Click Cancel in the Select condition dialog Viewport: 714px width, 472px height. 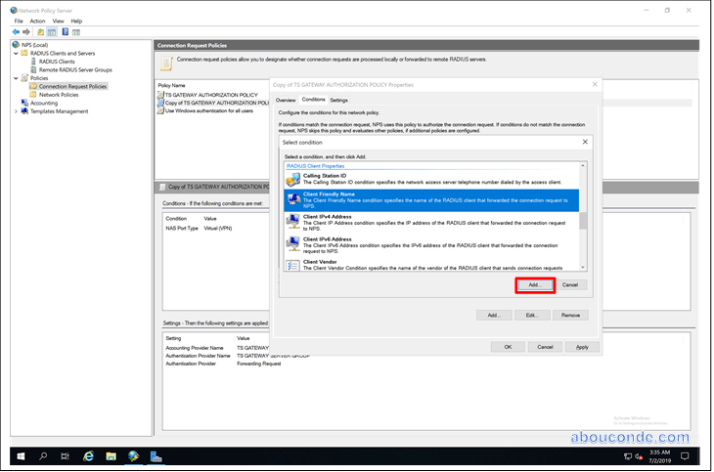[x=570, y=285]
